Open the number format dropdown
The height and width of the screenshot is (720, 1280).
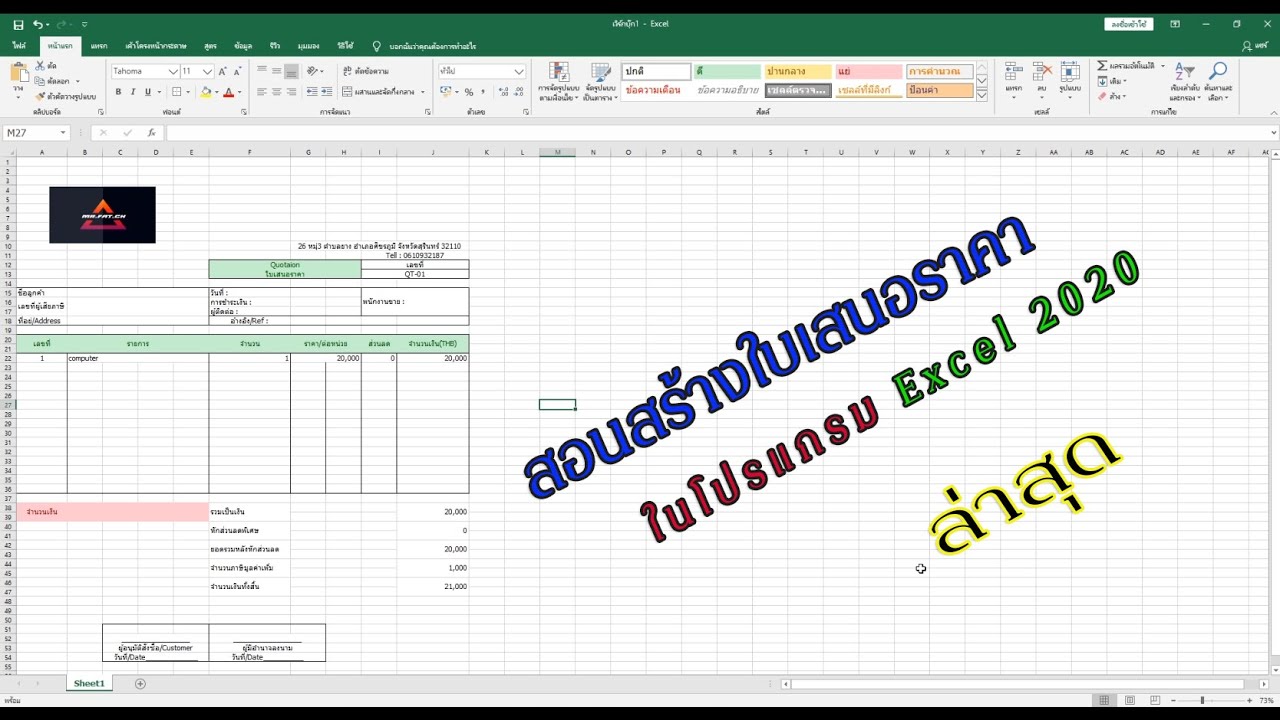click(519, 71)
